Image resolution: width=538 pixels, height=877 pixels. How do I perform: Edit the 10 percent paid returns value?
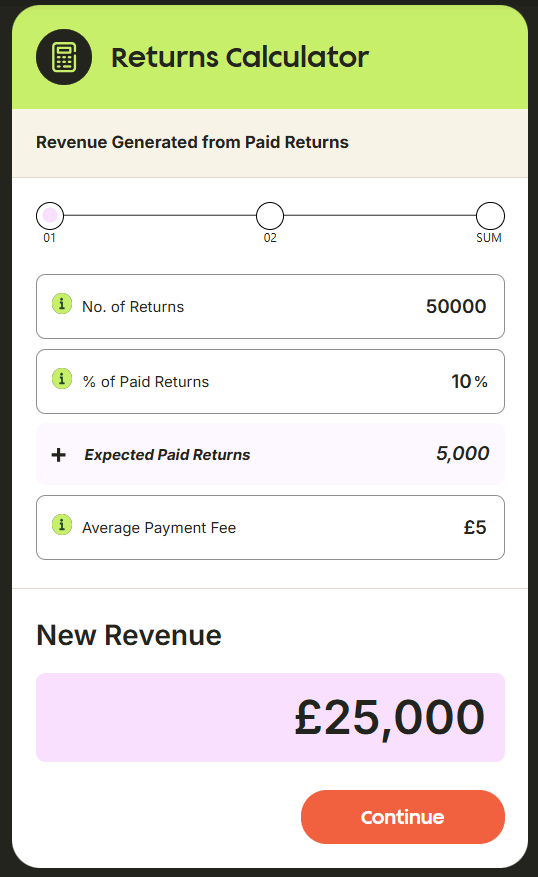(x=461, y=381)
